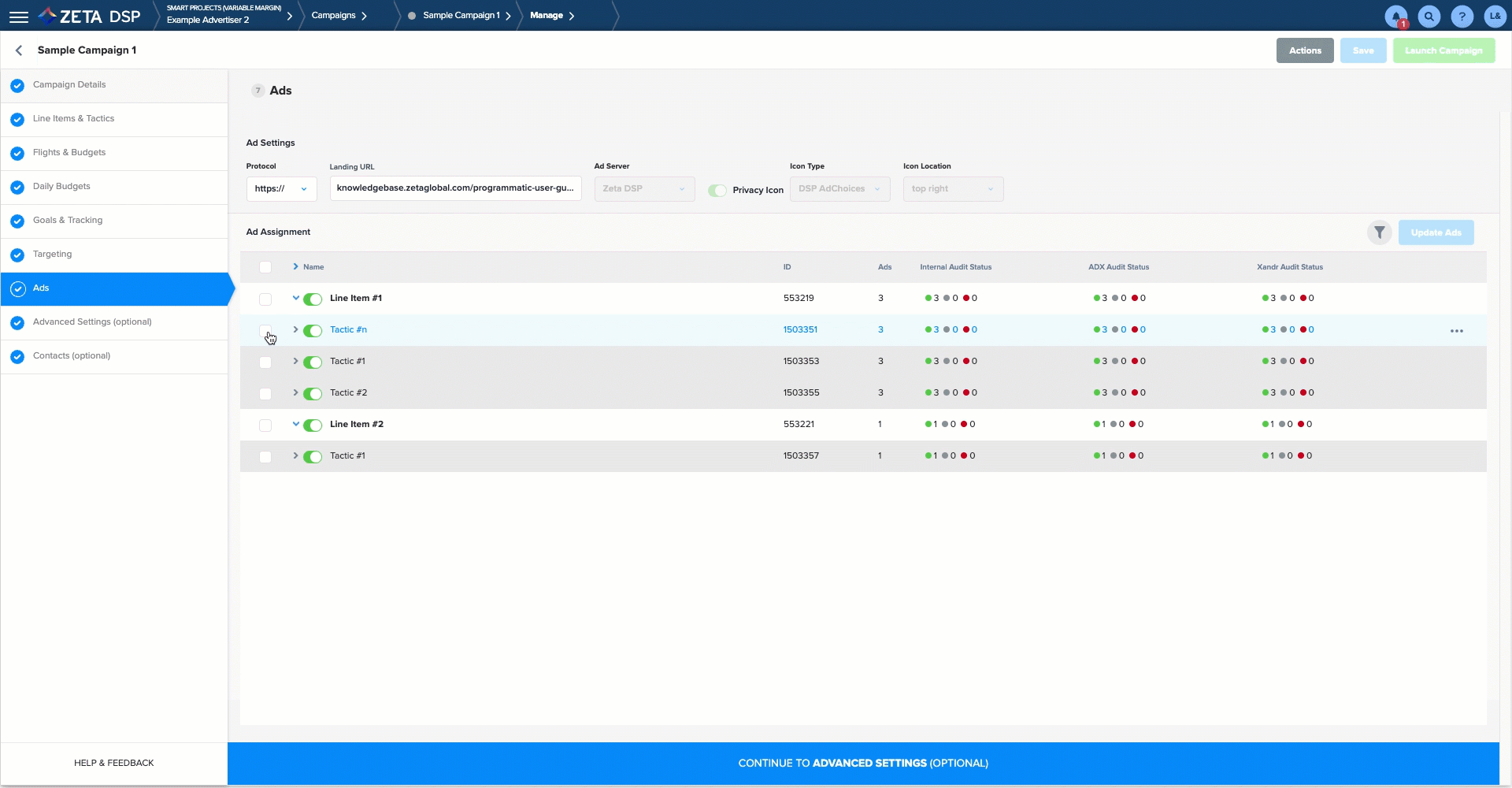Click the Landing URL input field

[x=454, y=188]
